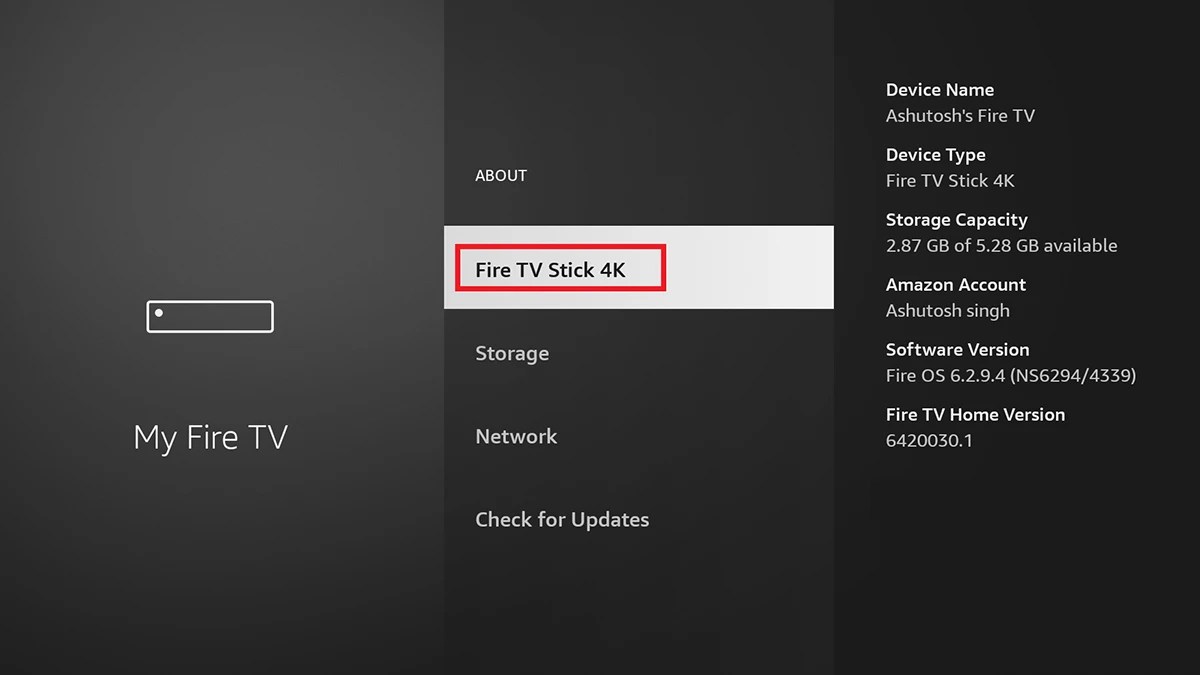Click the My Fire TV label
1200x675 pixels.
click(x=209, y=436)
